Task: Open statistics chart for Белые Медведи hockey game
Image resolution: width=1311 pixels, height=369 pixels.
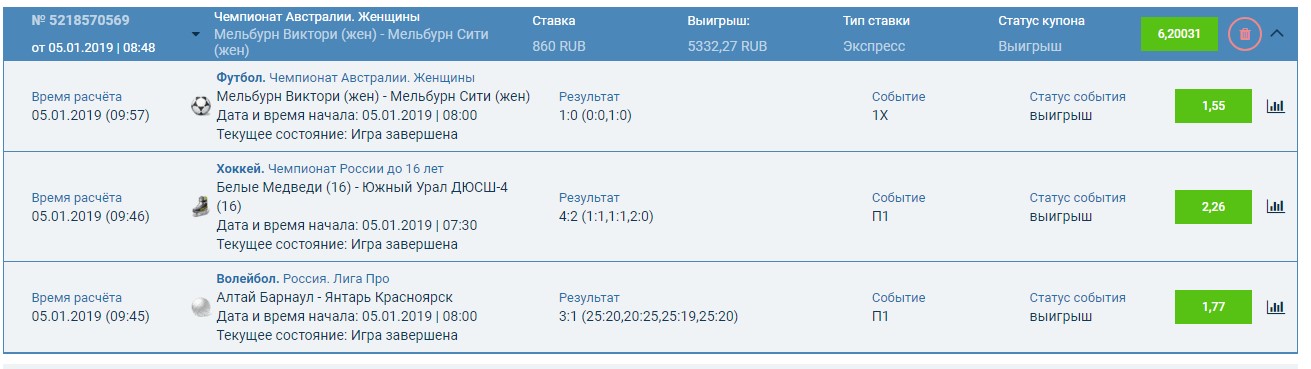Action: pyautogui.click(x=1275, y=207)
